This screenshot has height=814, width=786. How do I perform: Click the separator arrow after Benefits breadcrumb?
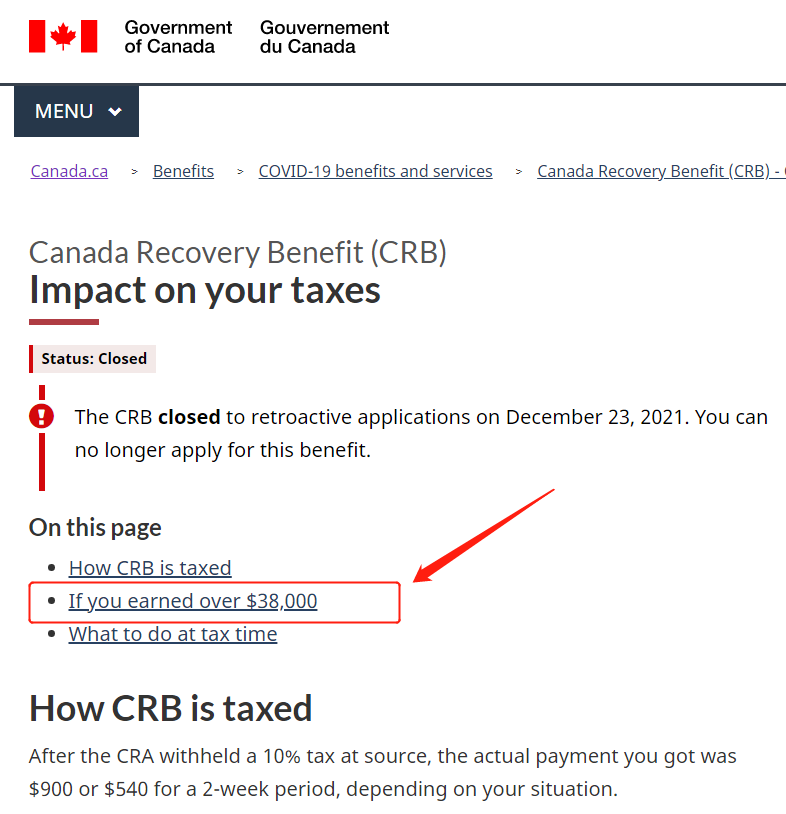click(x=240, y=171)
